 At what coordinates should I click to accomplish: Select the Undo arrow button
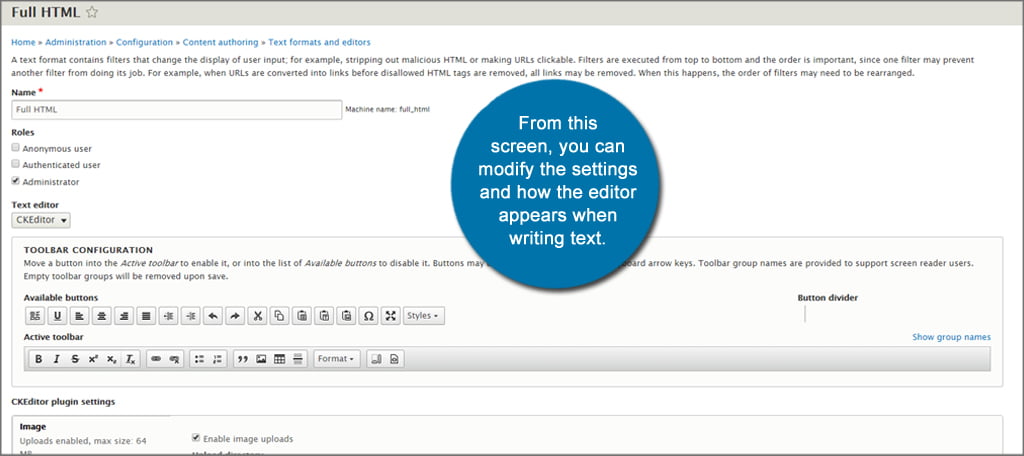click(x=212, y=316)
